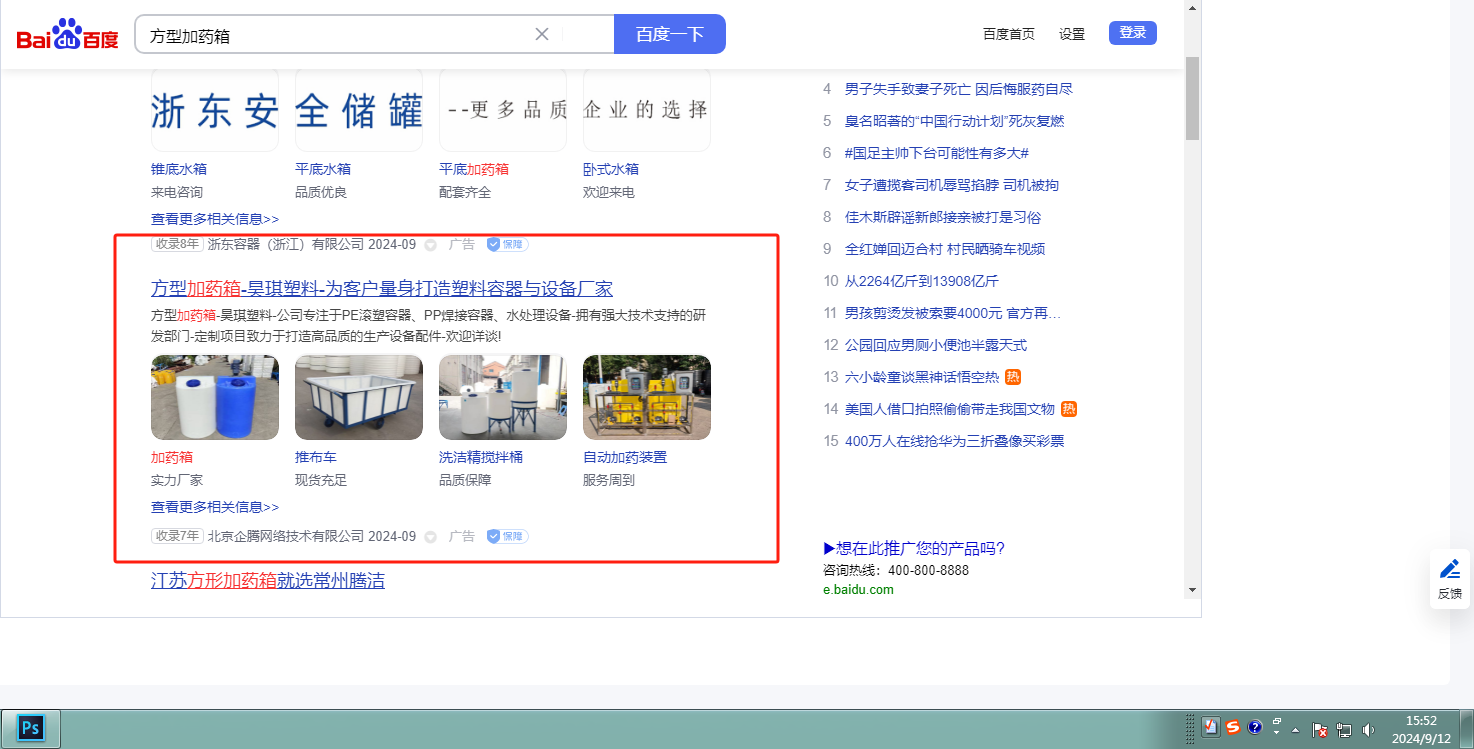The height and width of the screenshot is (749, 1474).
Task: Open the white and blue 加药箱 tanks thumbnail
Action: pos(215,397)
